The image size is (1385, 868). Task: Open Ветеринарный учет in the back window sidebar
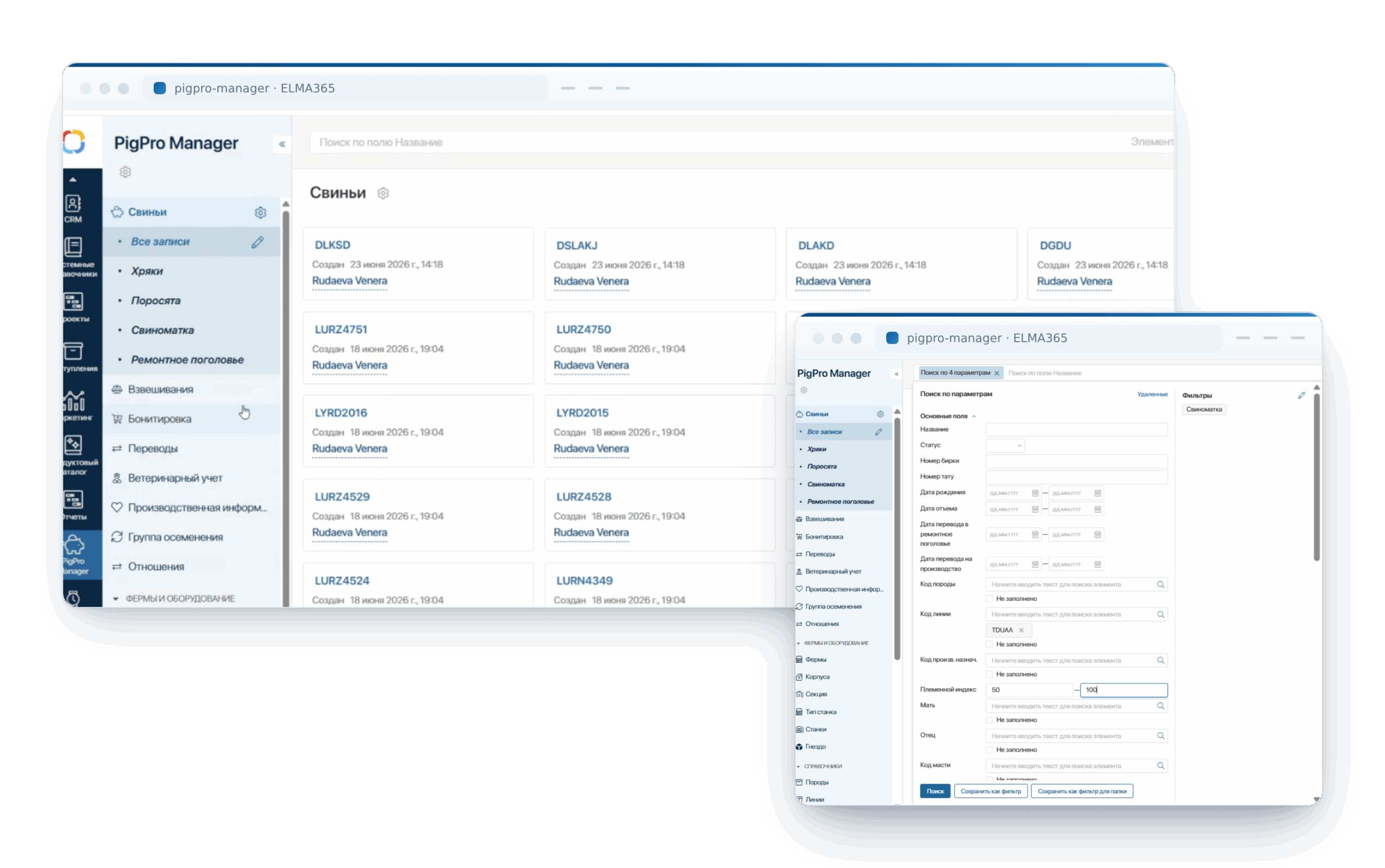click(x=175, y=478)
